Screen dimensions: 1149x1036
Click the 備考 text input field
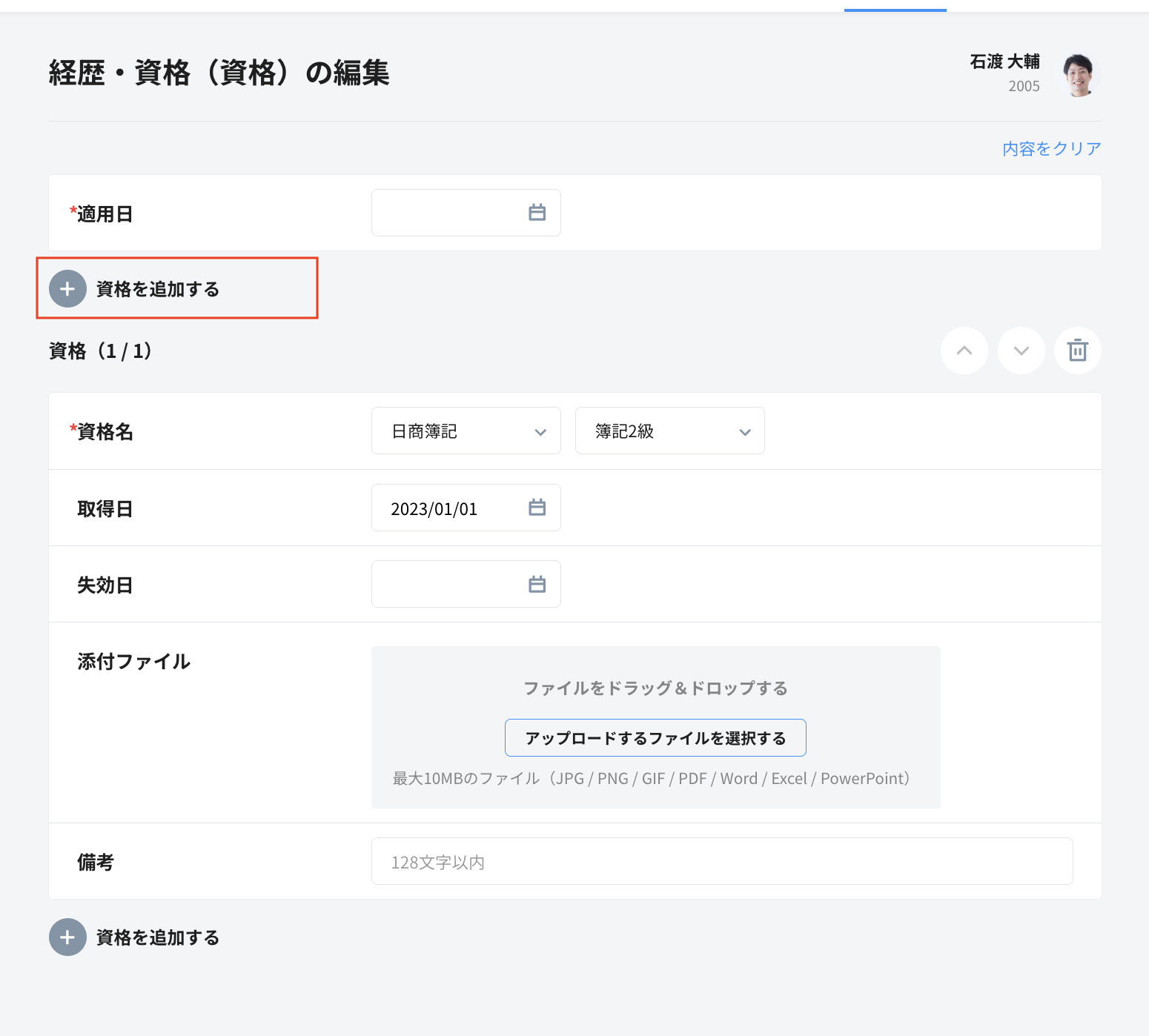[x=721, y=861]
